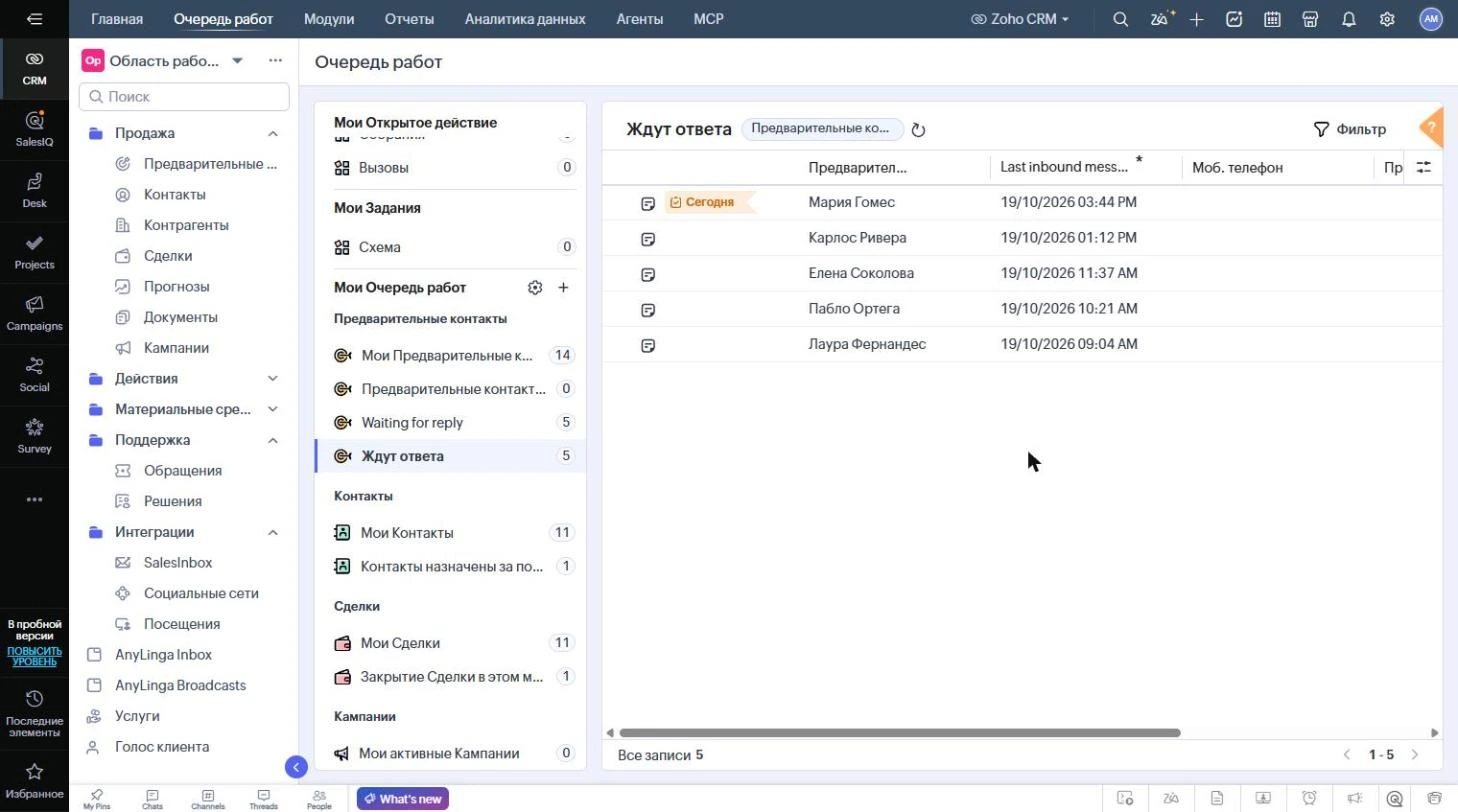This screenshot has width=1458, height=812.
Task: Open Desk in the left app rail
Action: pos(34,190)
